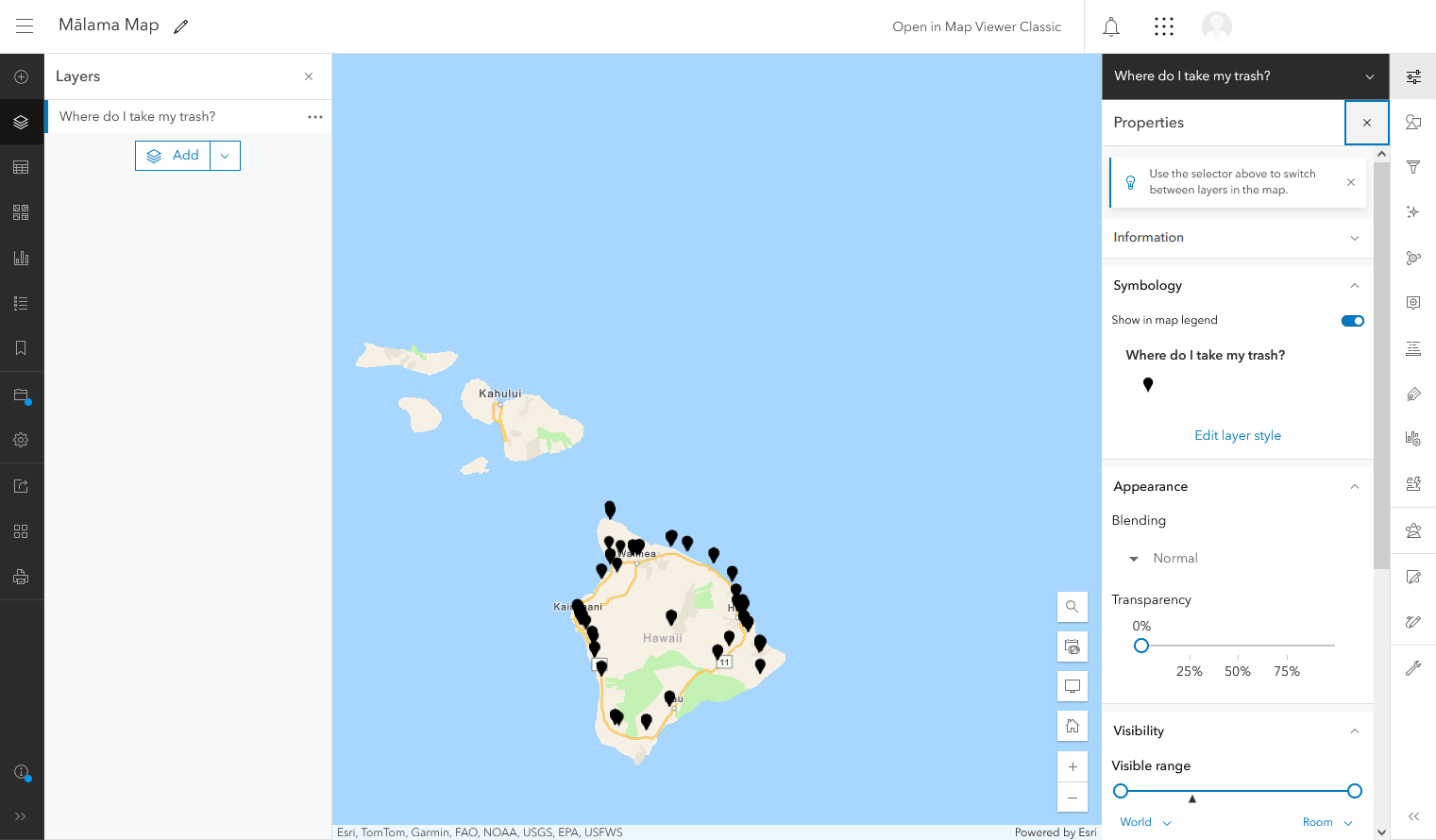Image resolution: width=1436 pixels, height=840 pixels.
Task: Open the Tables panel
Action: click(21, 166)
